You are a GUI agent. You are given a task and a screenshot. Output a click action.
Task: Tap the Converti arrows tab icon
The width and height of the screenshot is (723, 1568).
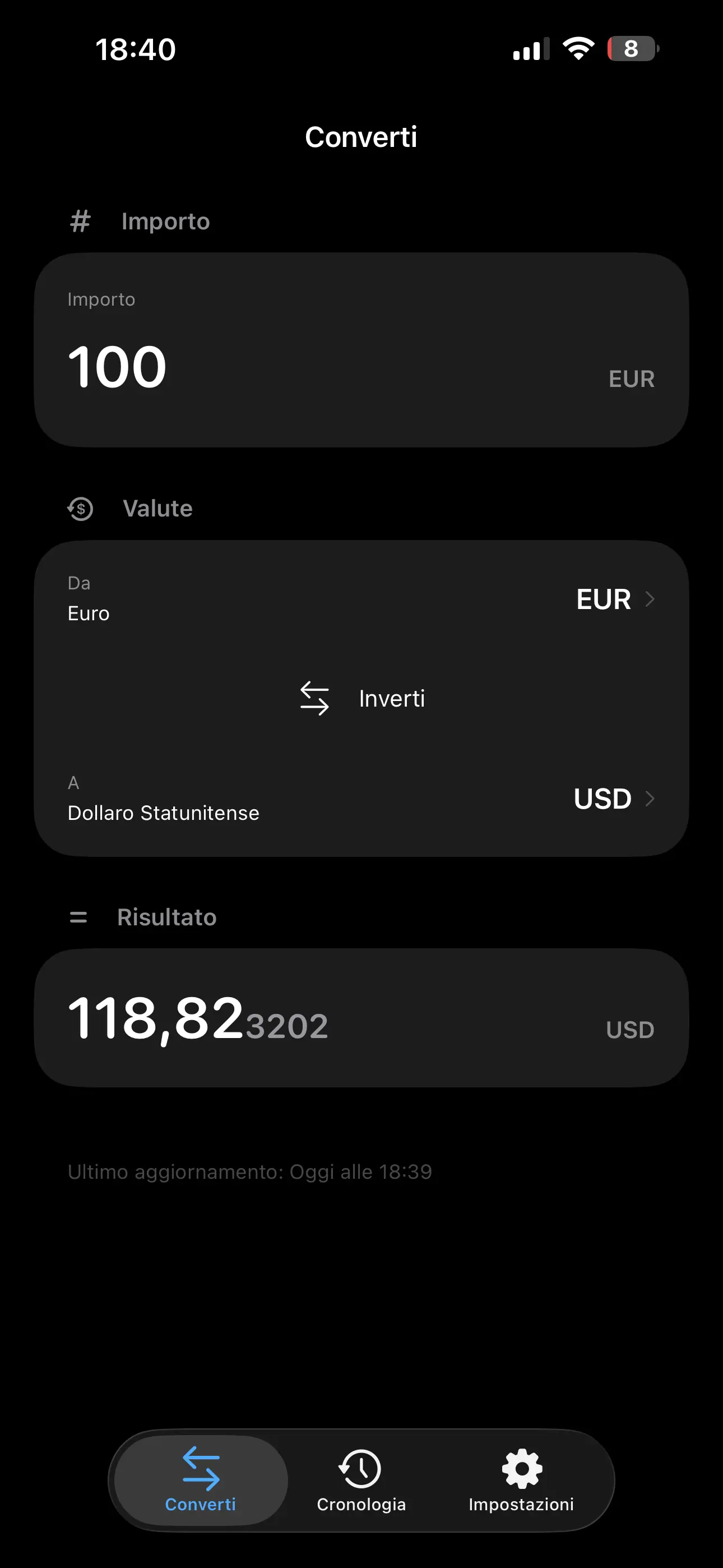coord(201,1468)
